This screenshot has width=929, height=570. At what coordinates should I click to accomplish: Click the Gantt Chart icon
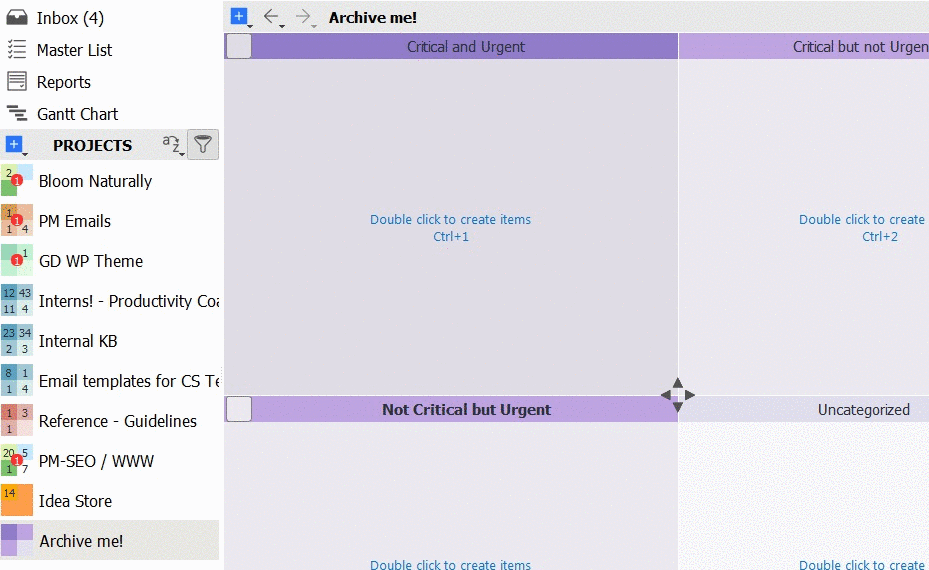pos(16,114)
